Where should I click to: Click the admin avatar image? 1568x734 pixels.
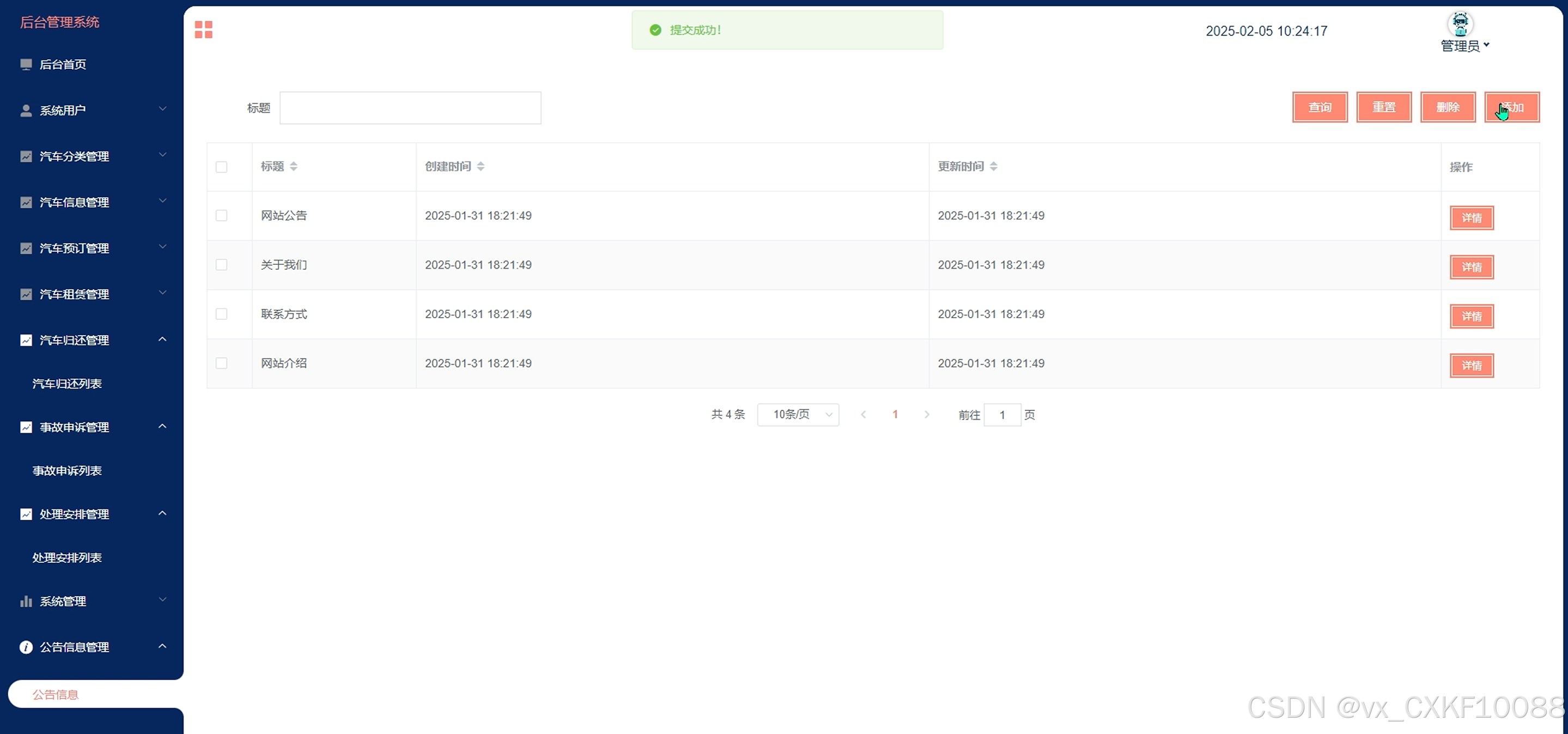pyautogui.click(x=1460, y=24)
